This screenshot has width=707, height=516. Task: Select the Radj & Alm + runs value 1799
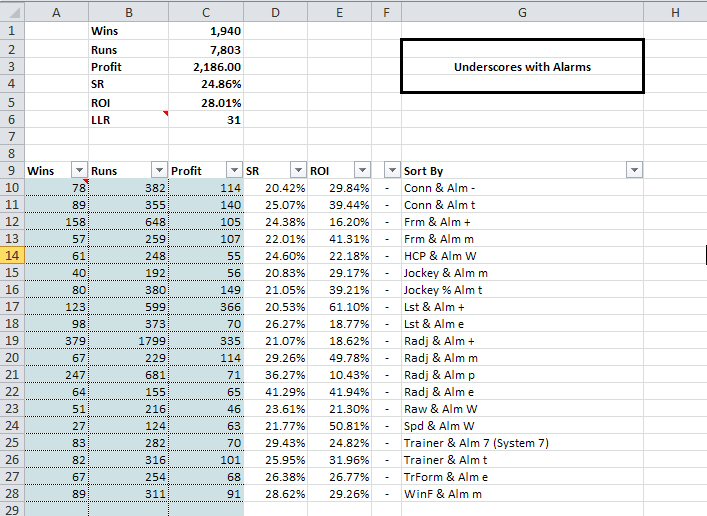[128, 340]
